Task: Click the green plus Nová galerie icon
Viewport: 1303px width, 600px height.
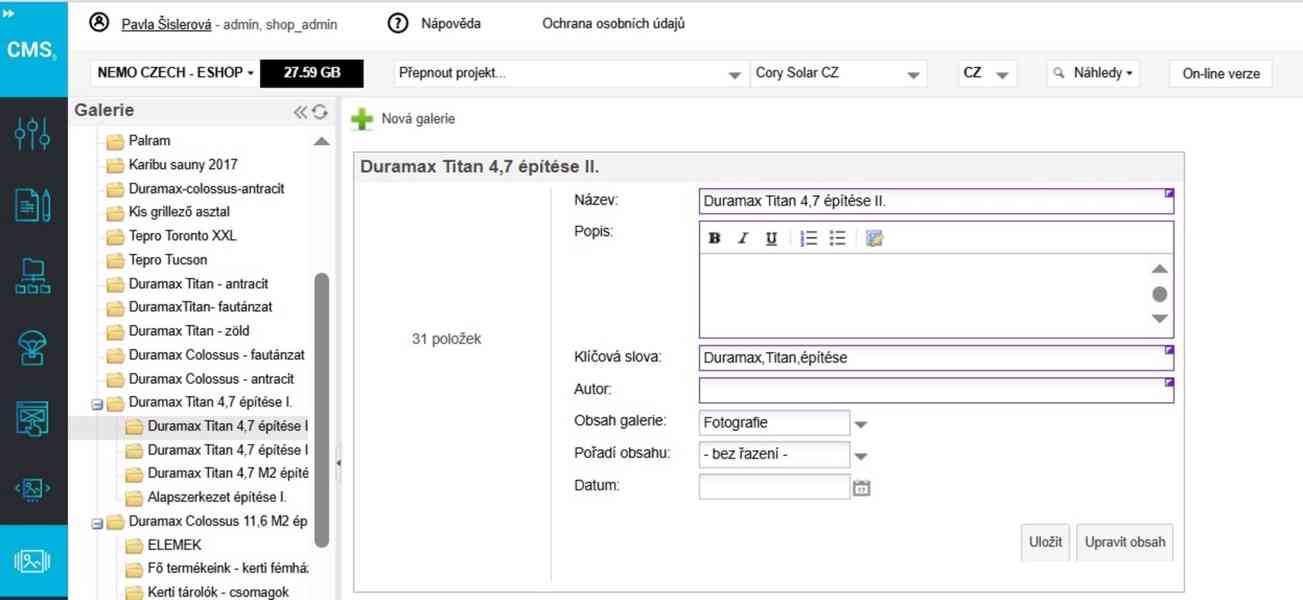Action: (x=362, y=120)
